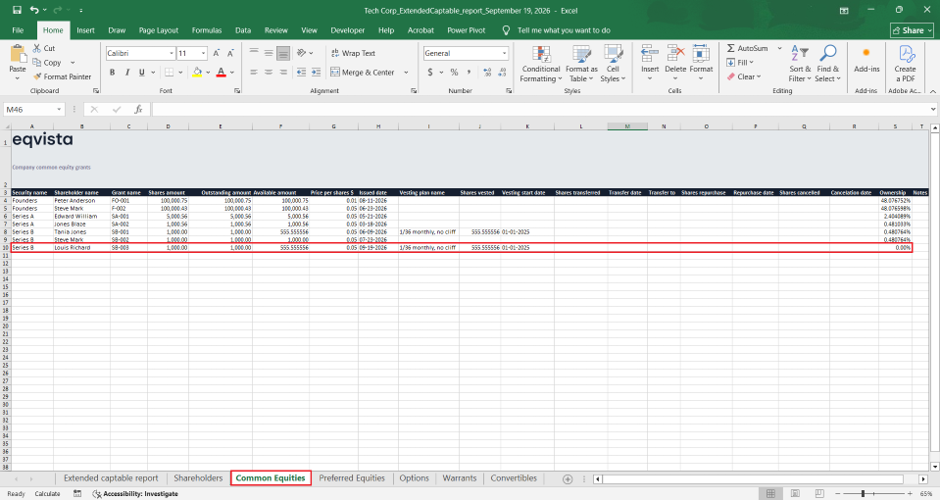The height and width of the screenshot is (500, 940).
Task: Open the Name Box dropdown arrow
Action: point(59,110)
